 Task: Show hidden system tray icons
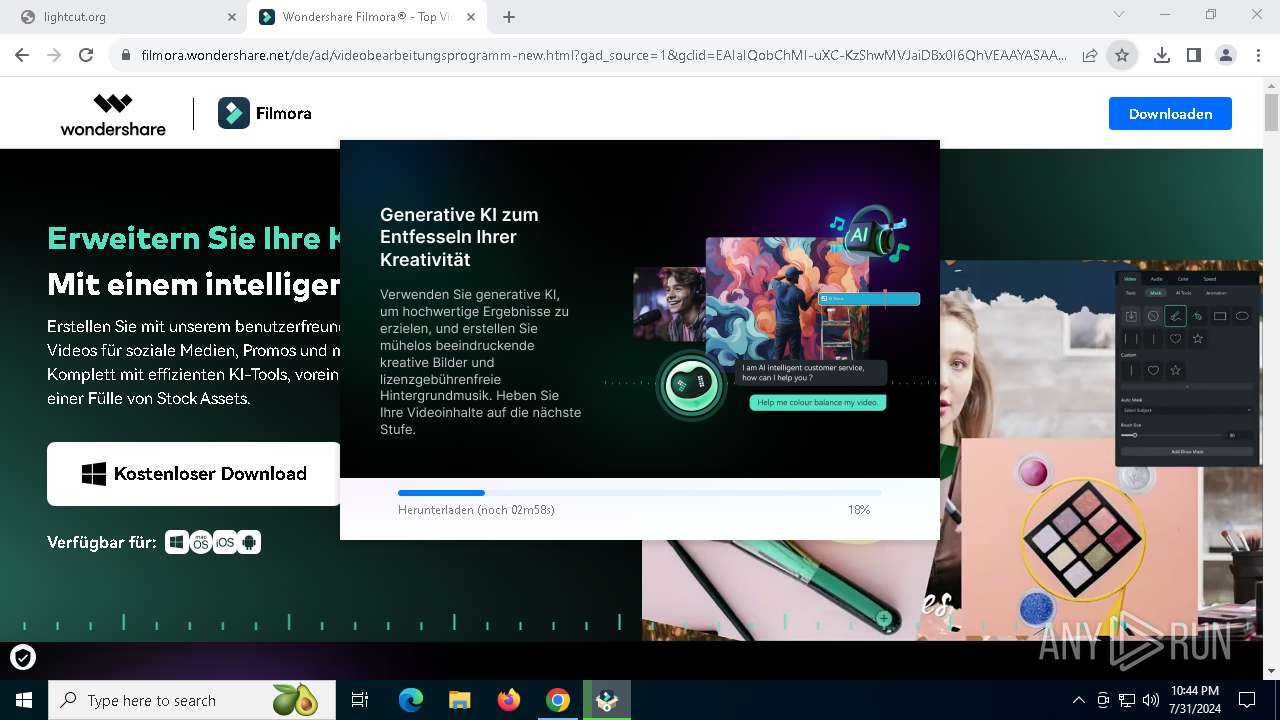tap(1078, 700)
